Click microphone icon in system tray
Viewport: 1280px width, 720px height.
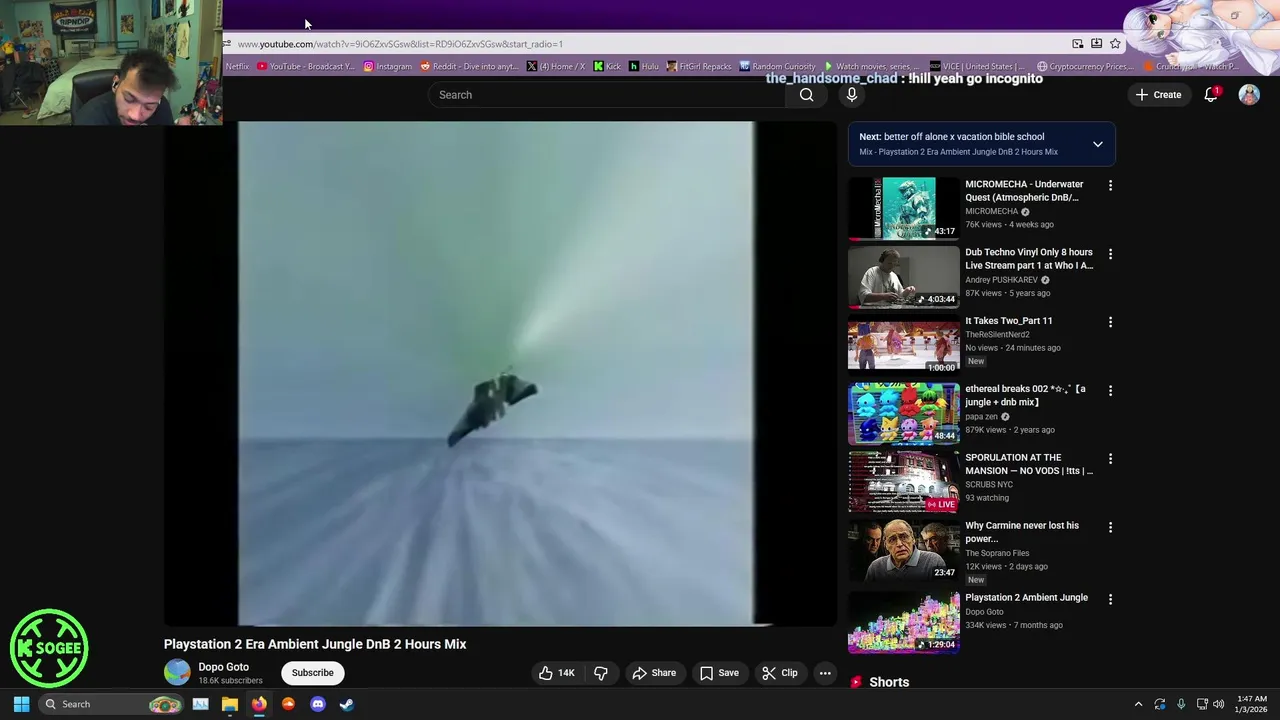1181,704
